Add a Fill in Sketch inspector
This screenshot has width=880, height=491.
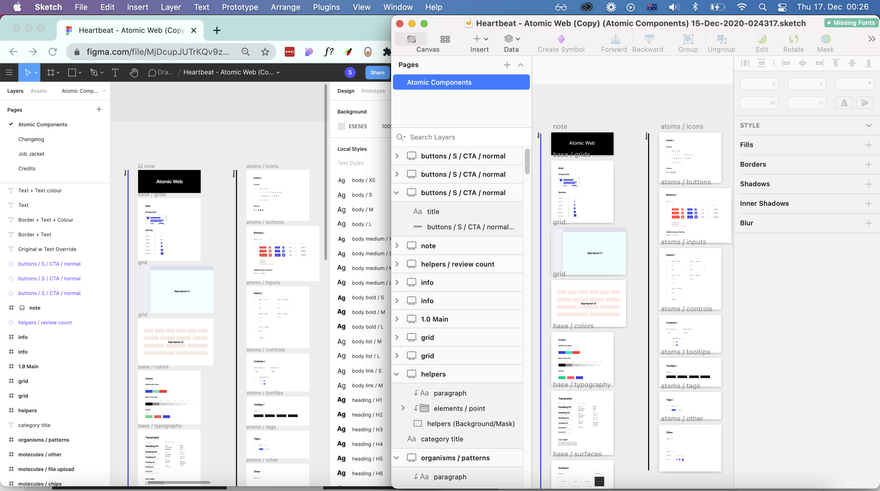pyautogui.click(x=868, y=145)
